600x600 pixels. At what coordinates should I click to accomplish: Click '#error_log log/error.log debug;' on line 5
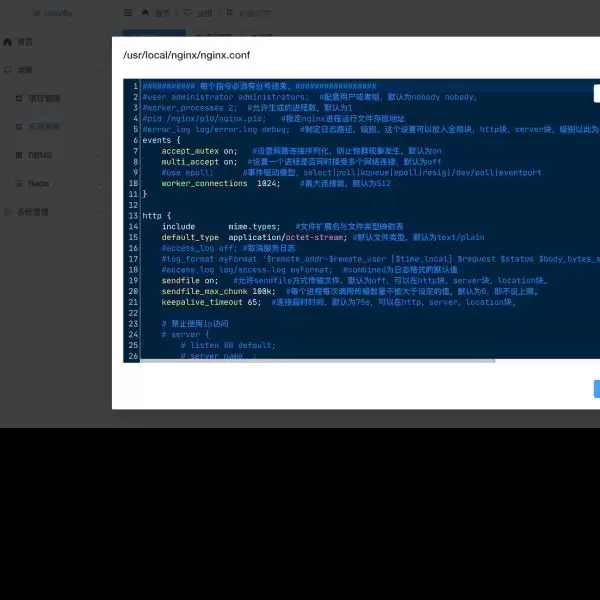click(x=216, y=129)
